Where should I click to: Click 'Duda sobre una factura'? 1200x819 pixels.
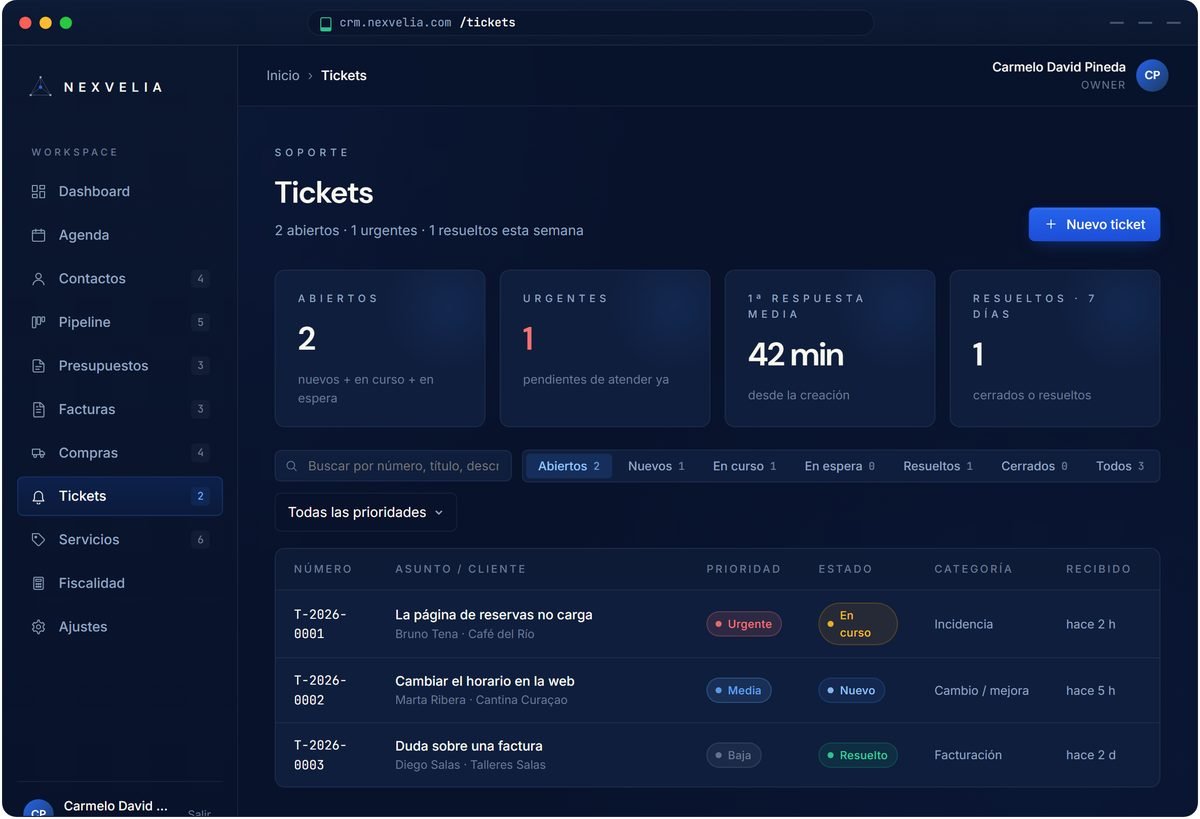pos(469,746)
